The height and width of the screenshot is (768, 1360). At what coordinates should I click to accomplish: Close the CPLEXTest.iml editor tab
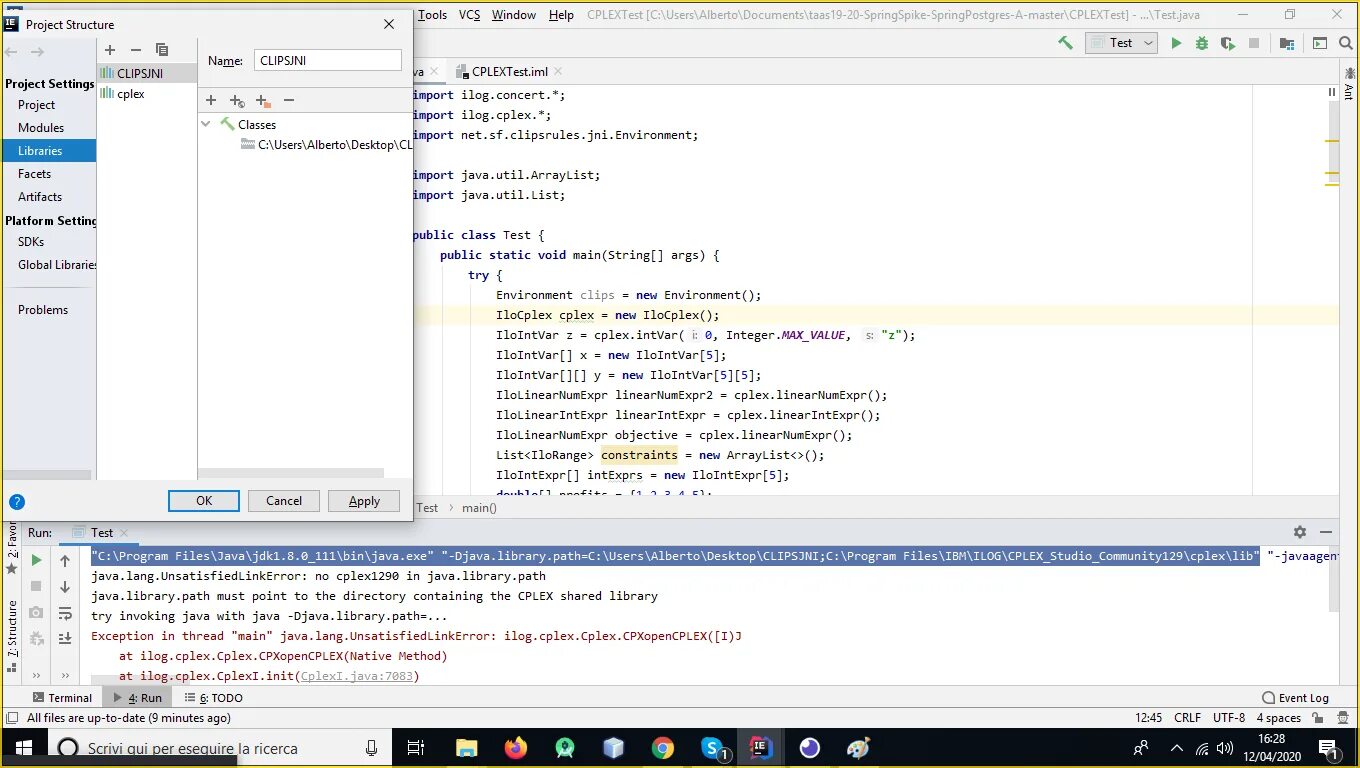pyautogui.click(x=558, y=71)
